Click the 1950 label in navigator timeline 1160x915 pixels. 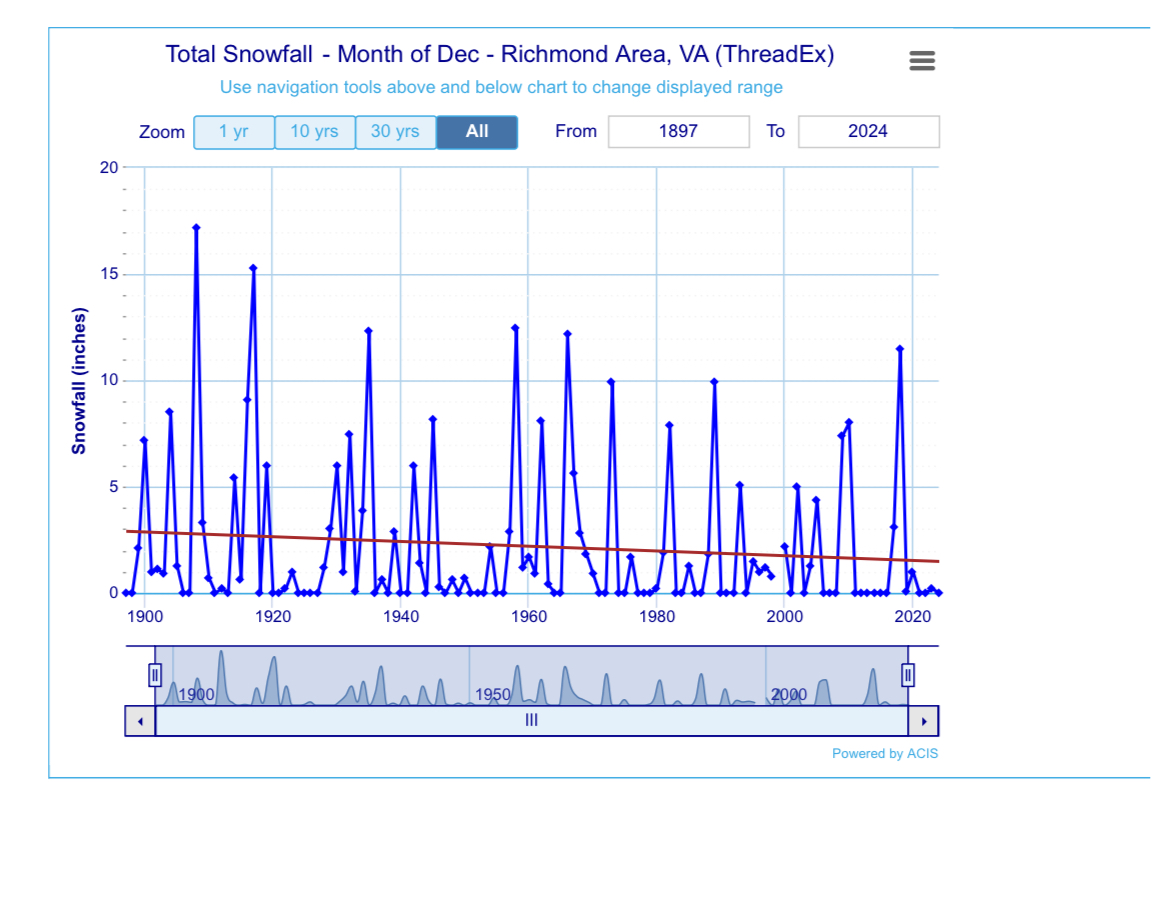[x=492, y=695]
